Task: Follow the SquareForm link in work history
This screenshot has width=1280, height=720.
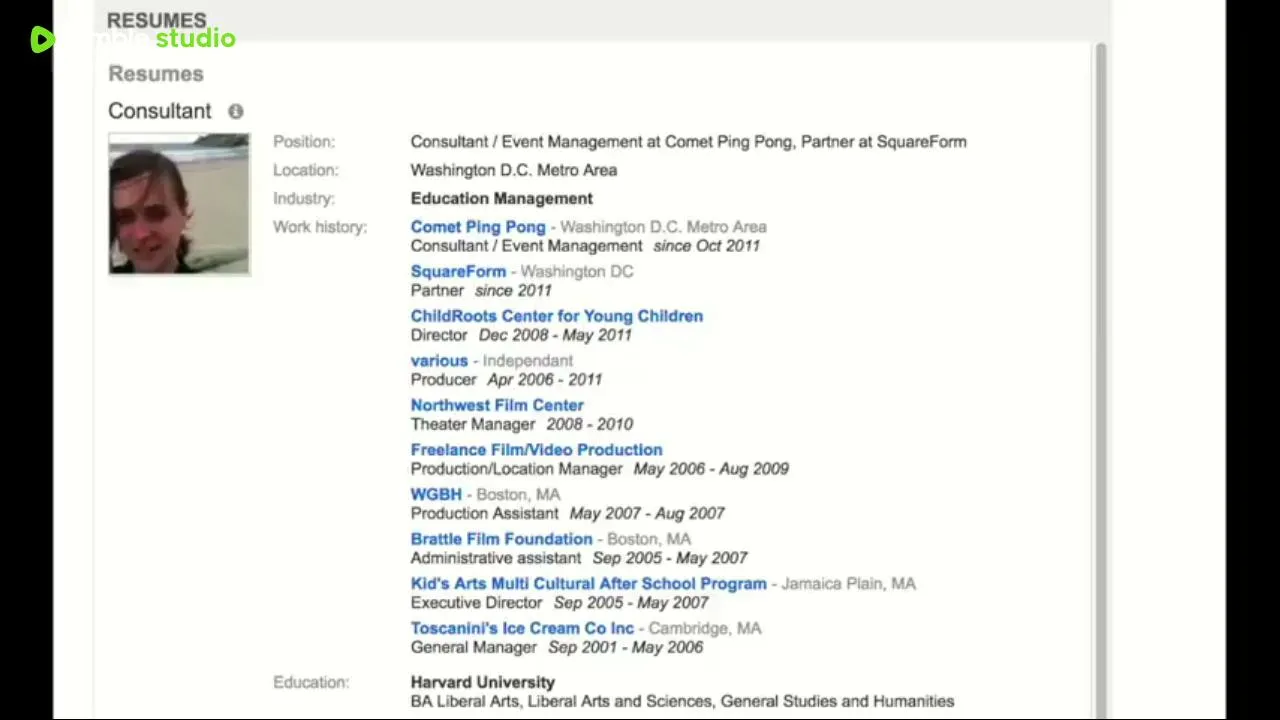Action: click(458, 271)
